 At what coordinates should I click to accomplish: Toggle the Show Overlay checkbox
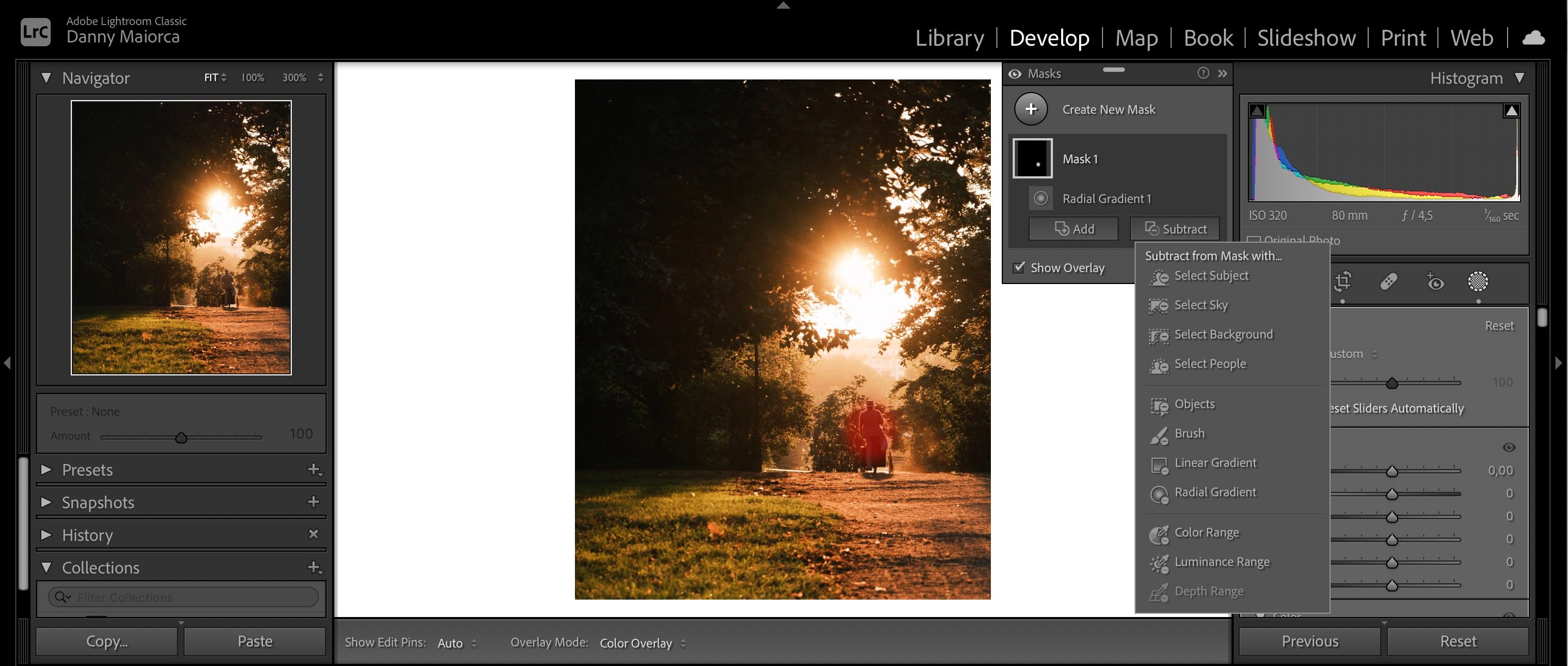(1020, 267)
